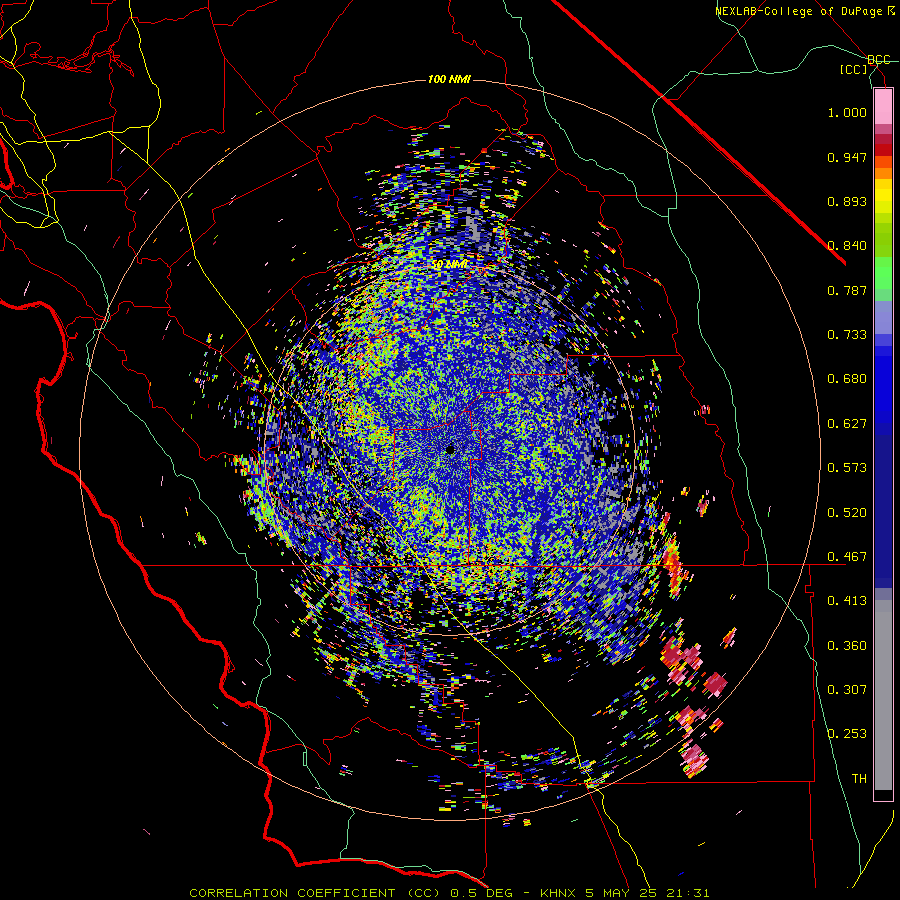Select the 0.573 scale value
The image size is (900, 900).
pyautogui.click(x=847, y=468)
